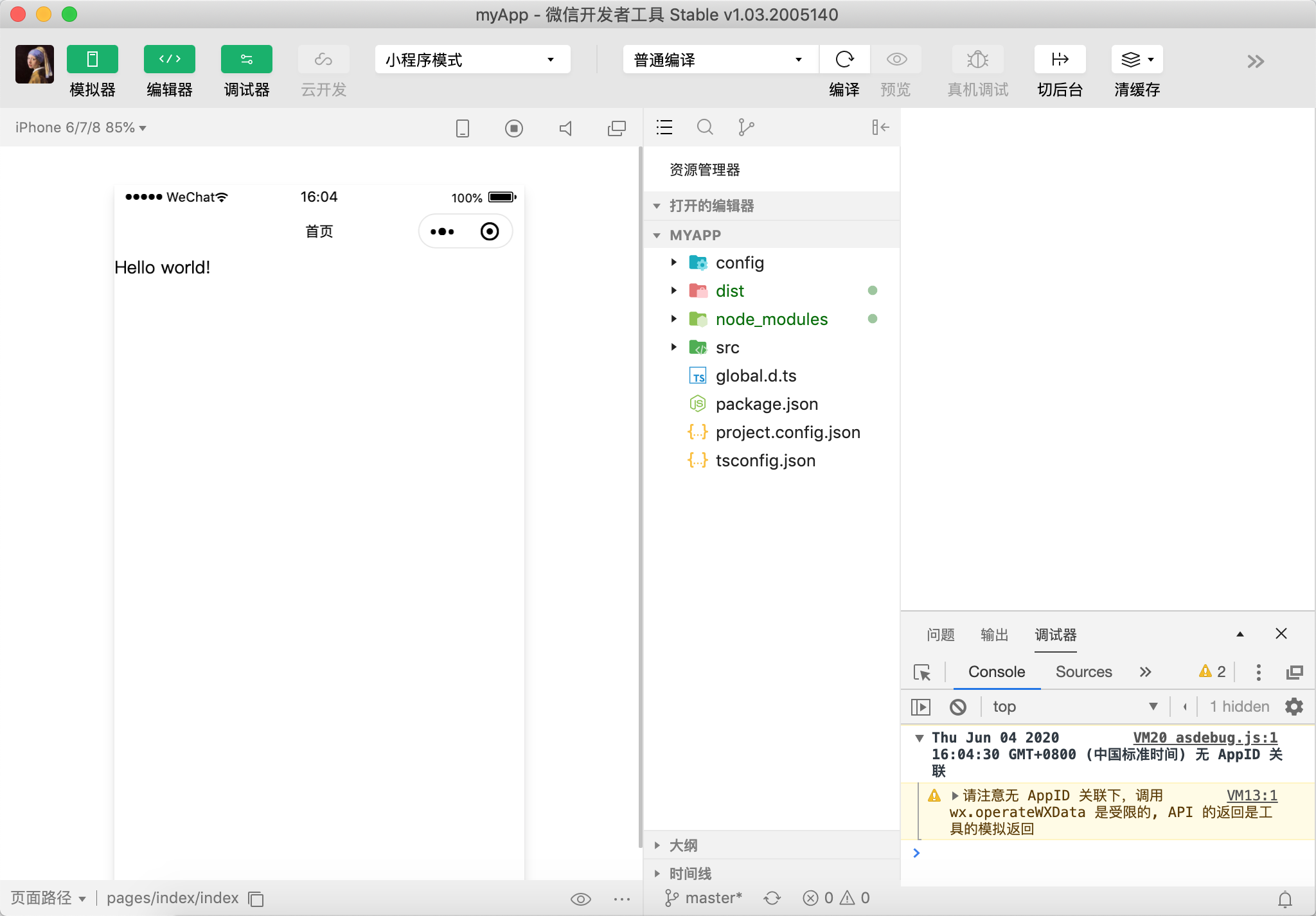Open the source control branch icon
The image size is (1316, 916).
click(745, 127)
